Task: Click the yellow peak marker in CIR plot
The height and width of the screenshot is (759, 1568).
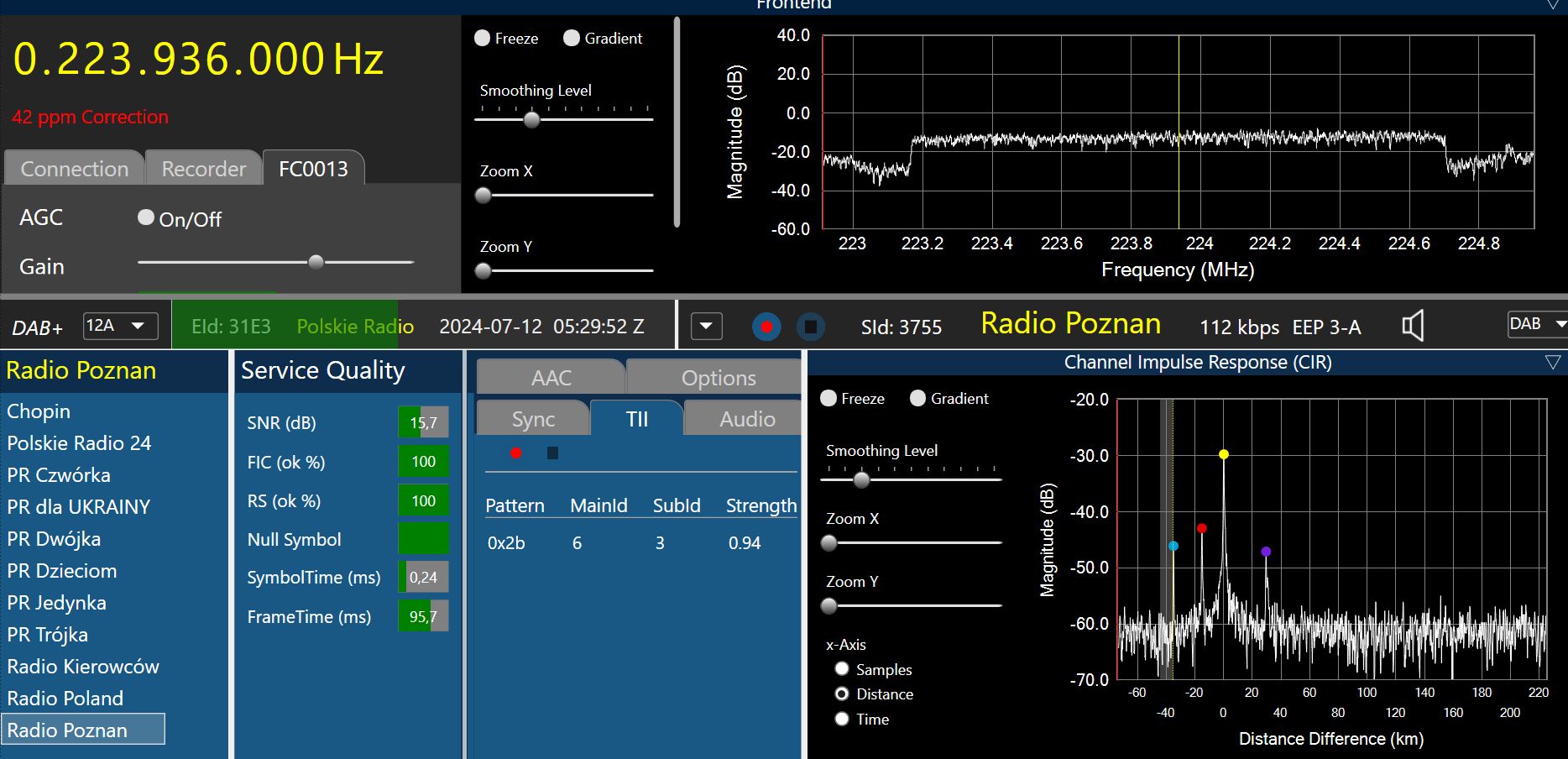Action: tap(1224, 454)
